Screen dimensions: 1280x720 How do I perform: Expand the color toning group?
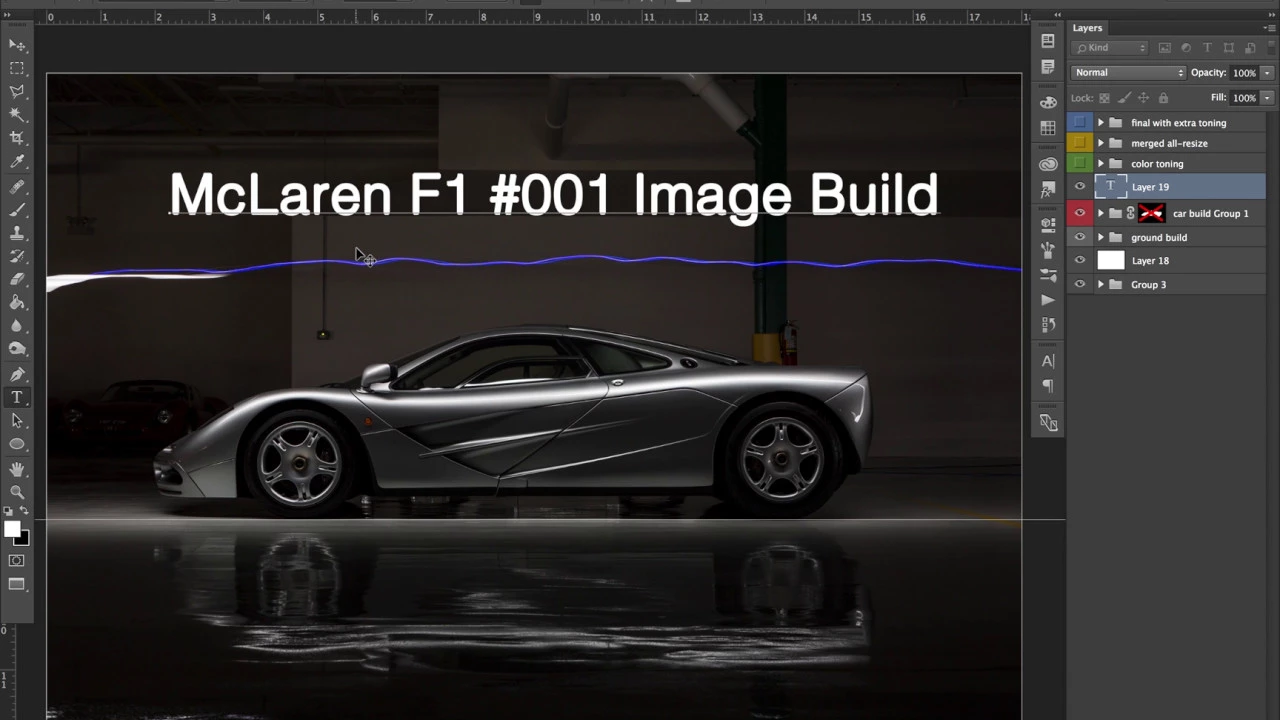click(1101, 164)
